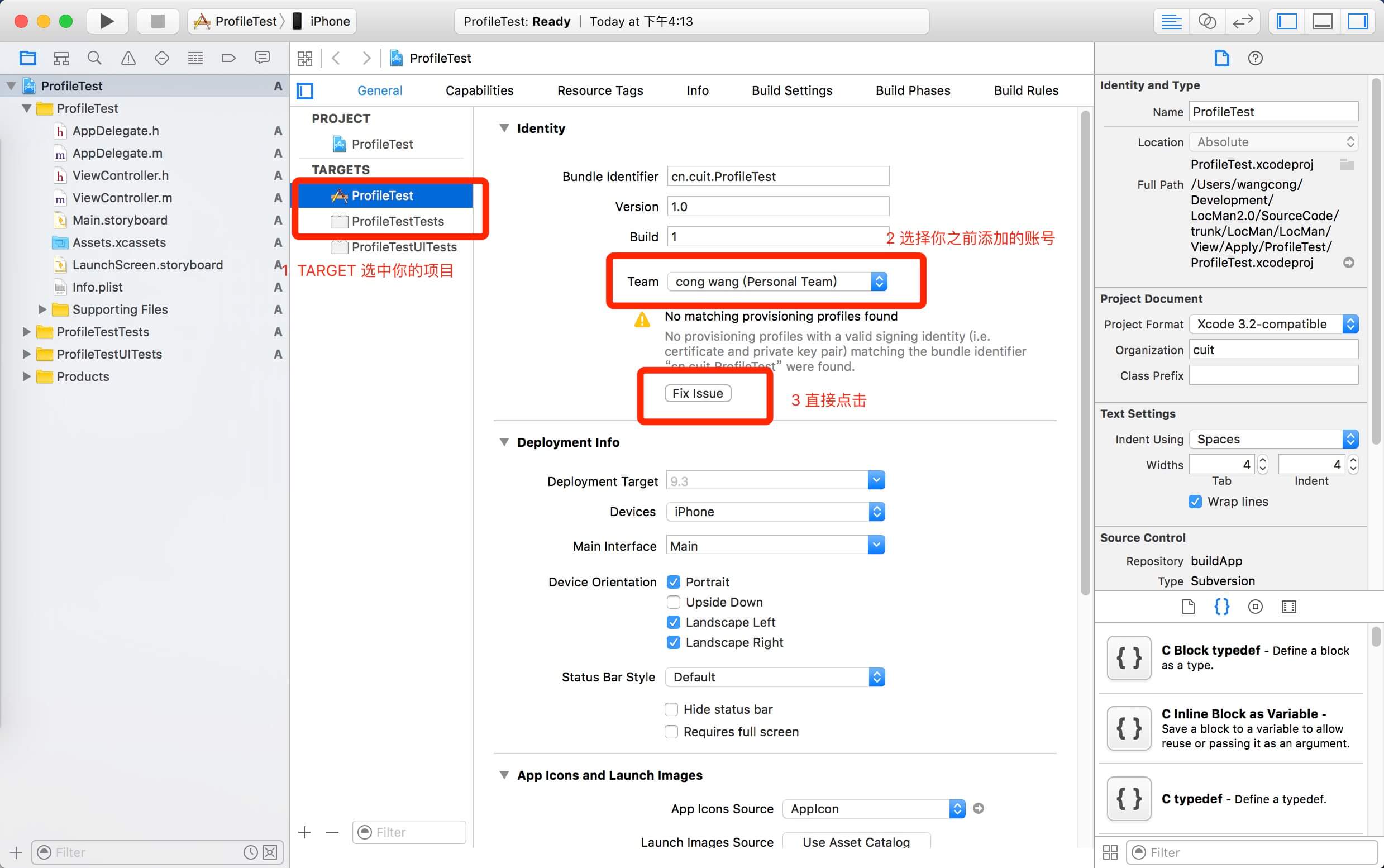This screenshot has width=1384, height=868.
Task: Open the Project navigator folder icon
Action: [27, 58]
